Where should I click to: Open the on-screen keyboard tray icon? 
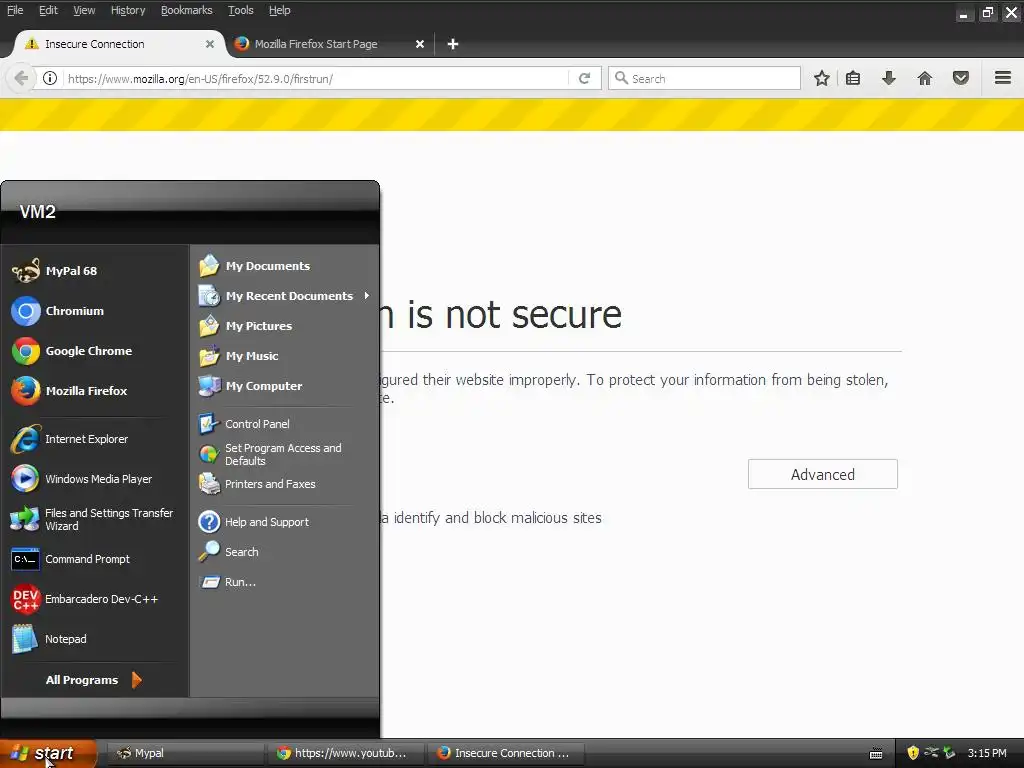click(x=876, y=754)
